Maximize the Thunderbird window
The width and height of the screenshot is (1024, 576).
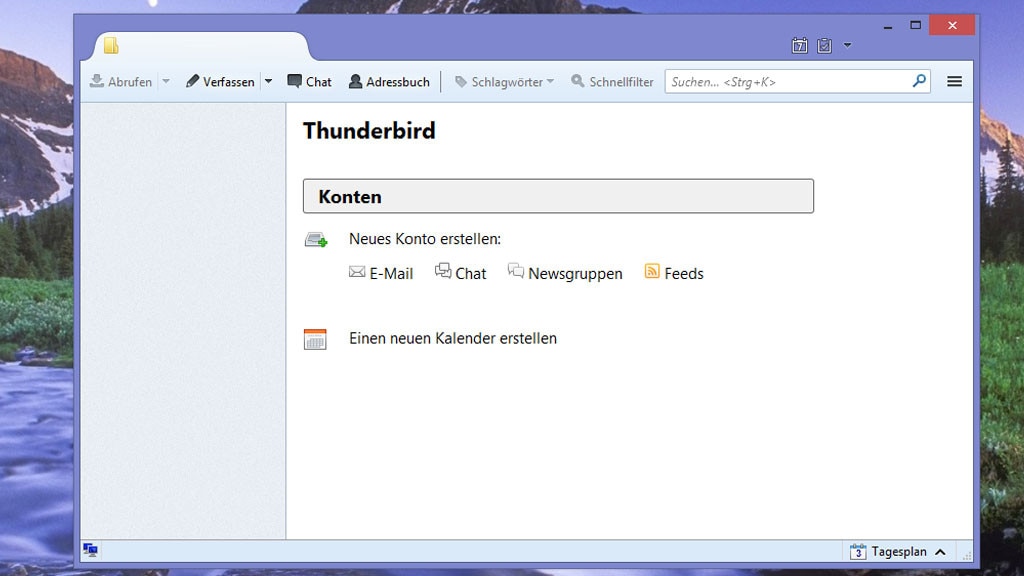[916, 25]
